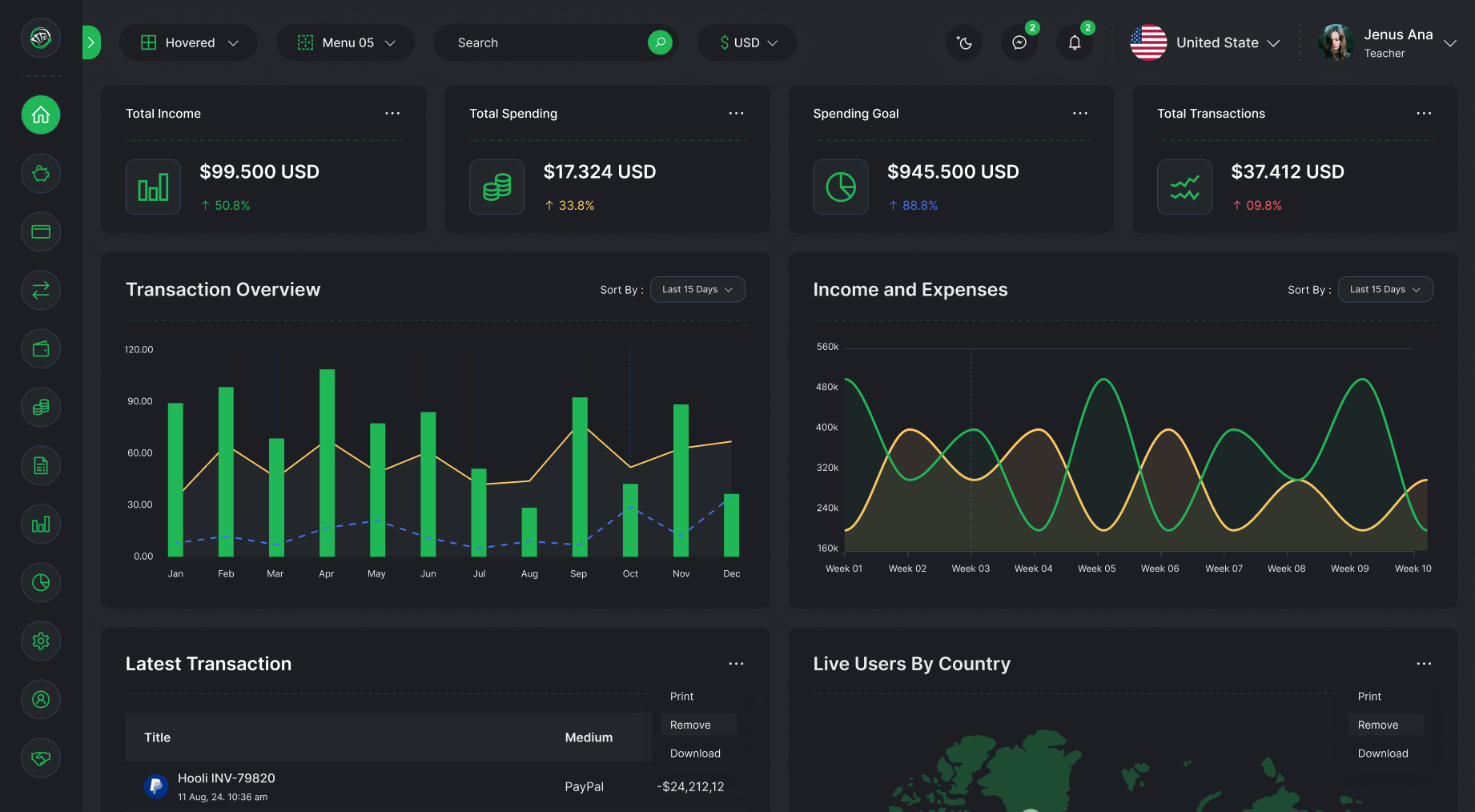The height and width of the screenshot is (812, 1475).
Task: Expand the sidebar with green arrow
Action: (x=91, y=42)
